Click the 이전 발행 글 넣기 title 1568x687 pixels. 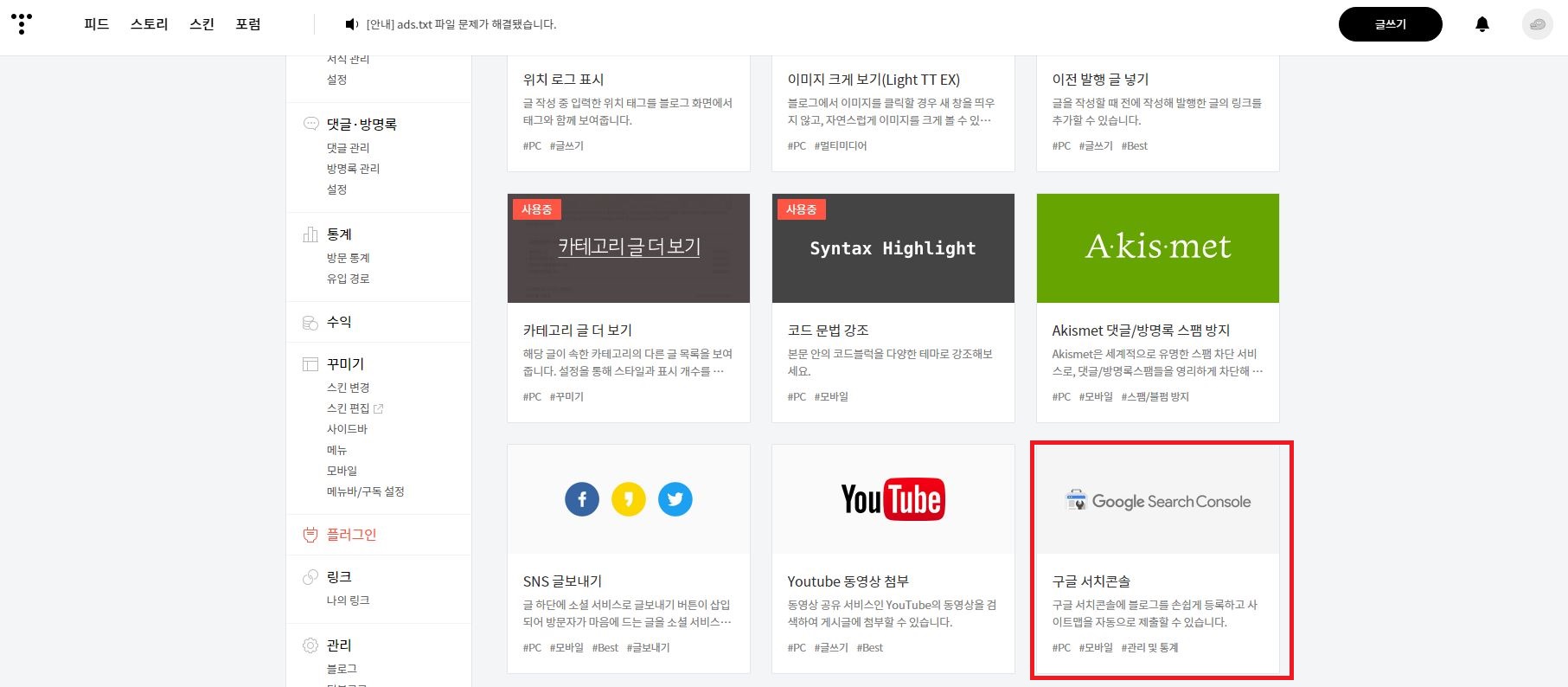click(x=1100, y=80)
